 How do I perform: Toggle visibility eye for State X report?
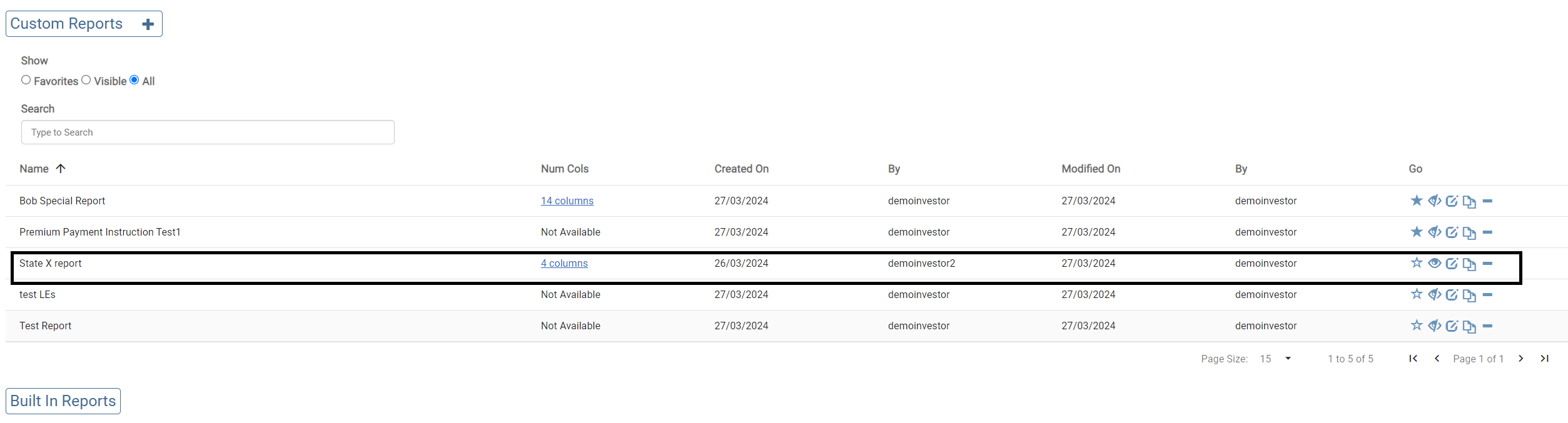1434,263
